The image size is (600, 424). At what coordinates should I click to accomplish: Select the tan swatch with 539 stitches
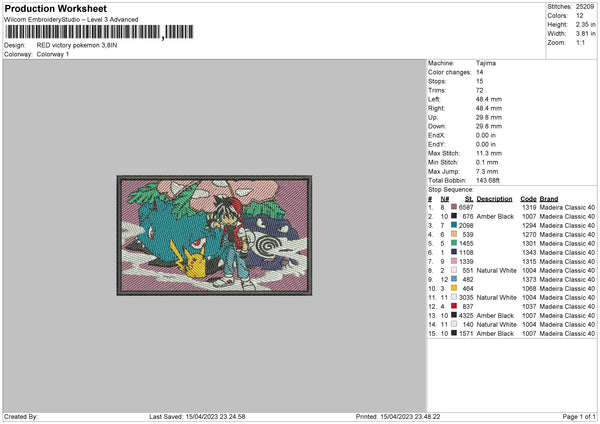point(454,234)
